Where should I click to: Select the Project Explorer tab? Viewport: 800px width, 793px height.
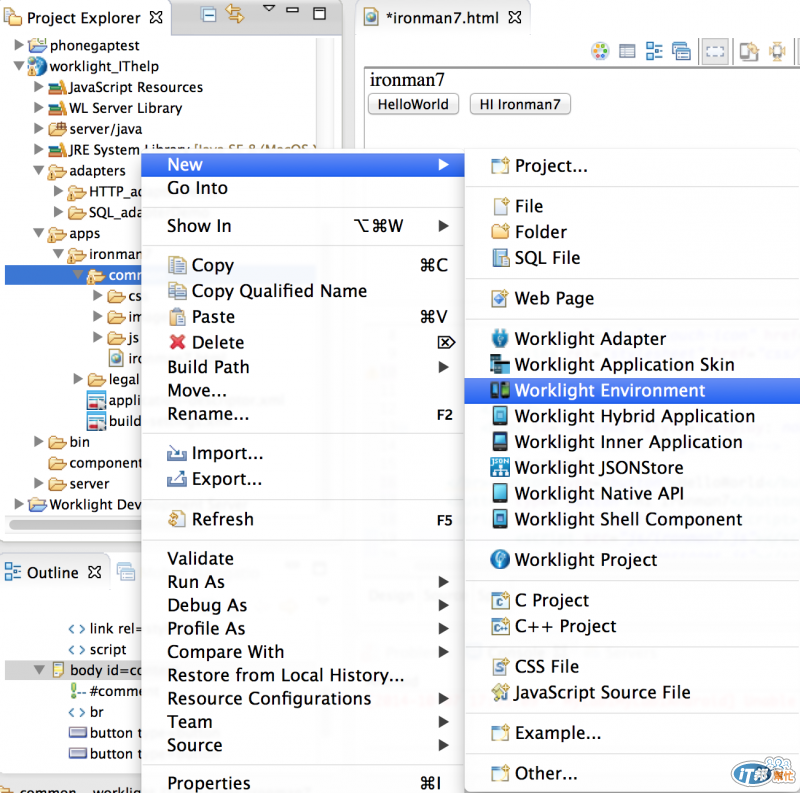point(84,18)
